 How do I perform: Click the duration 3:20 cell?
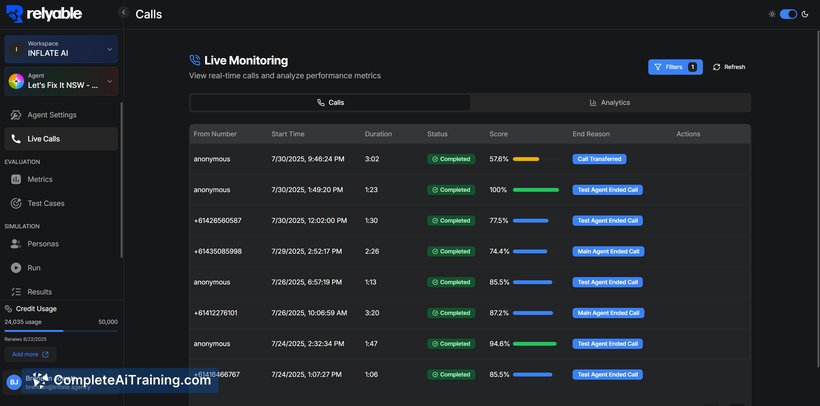click(x=371, y=313)
